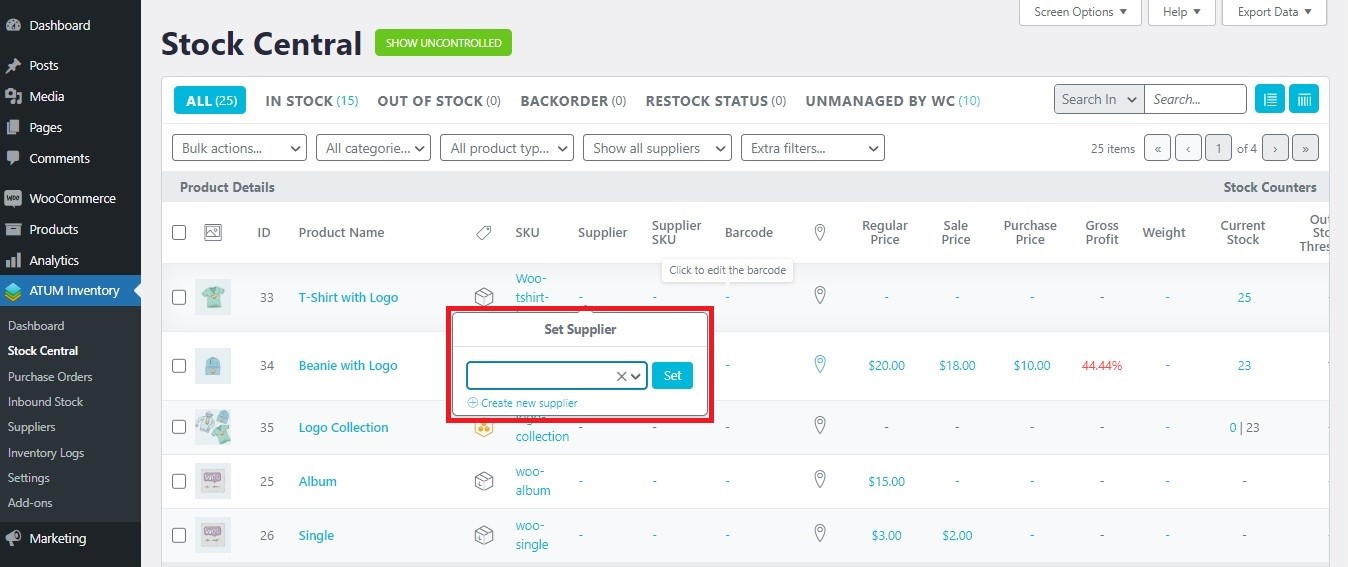This screenshot has height=567, width=1348.
Task: Expand the Help panel
Action: pos(1182,12)
